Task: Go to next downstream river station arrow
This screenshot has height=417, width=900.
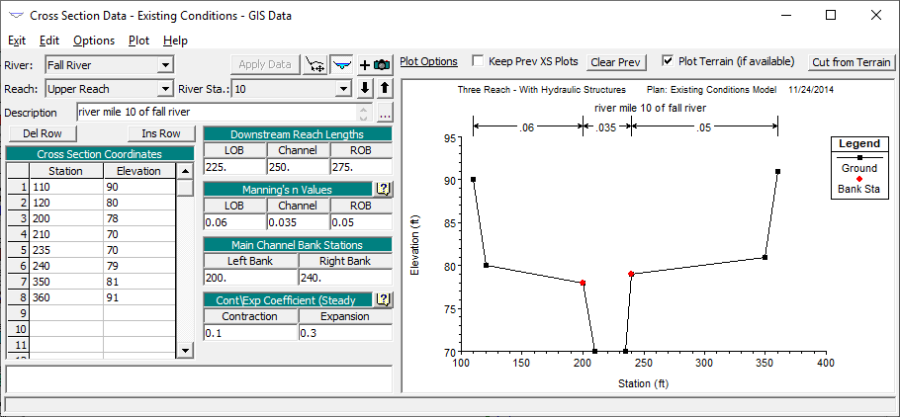Action: (x=365, y=88)
